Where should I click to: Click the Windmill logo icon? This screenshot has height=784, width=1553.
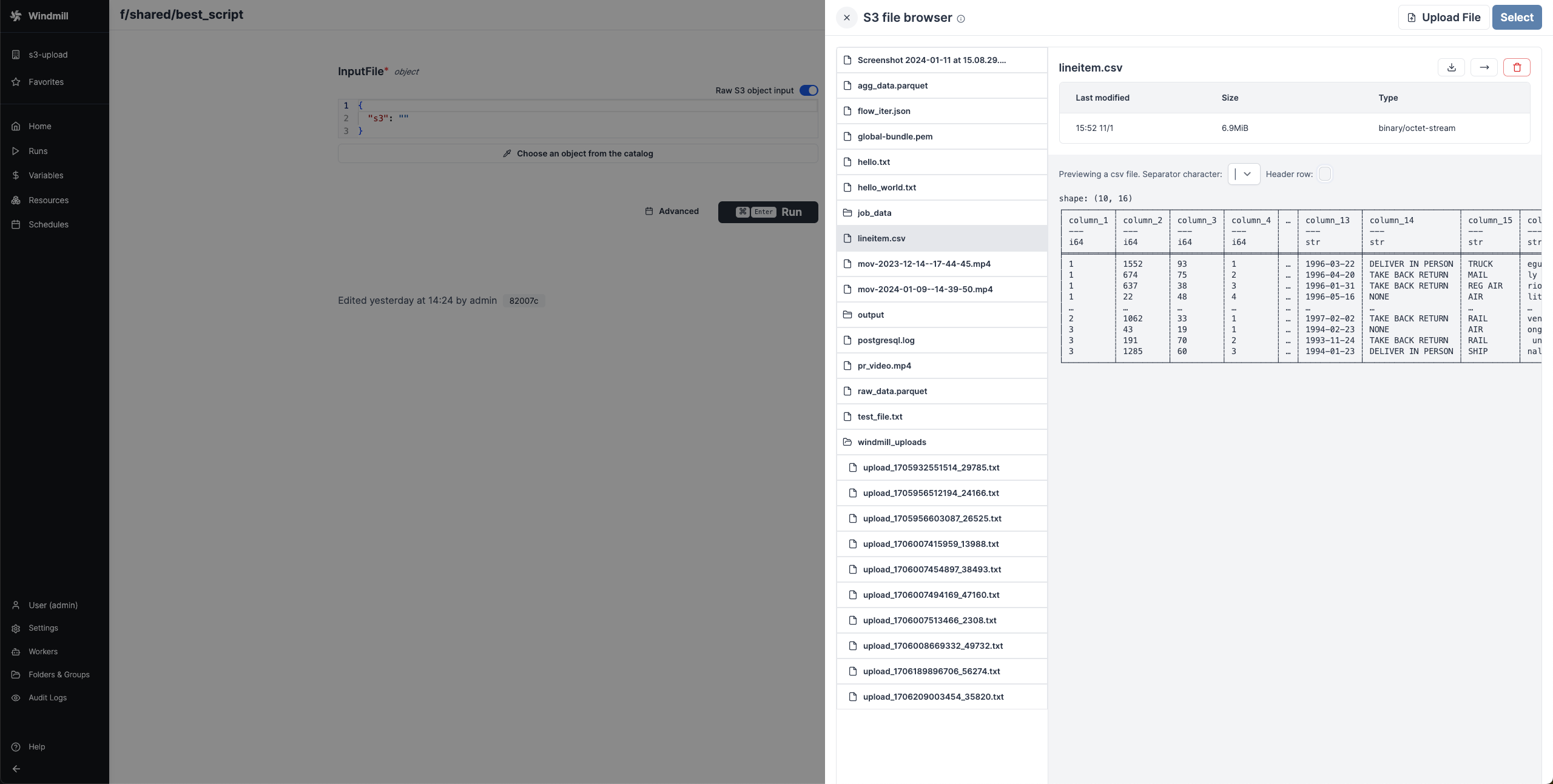pos(16,16)
